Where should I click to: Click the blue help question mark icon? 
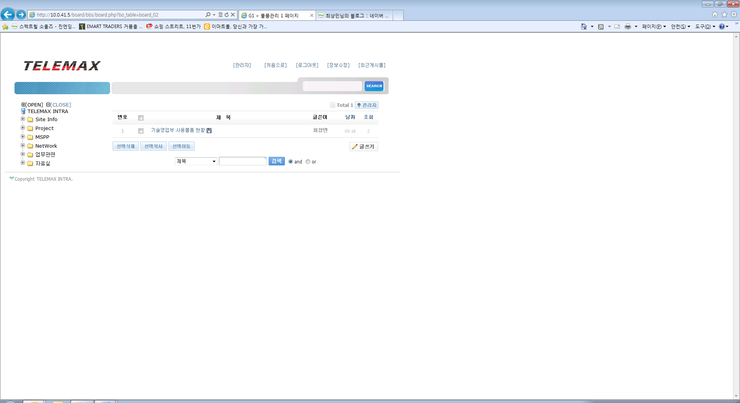pos(722,27)
